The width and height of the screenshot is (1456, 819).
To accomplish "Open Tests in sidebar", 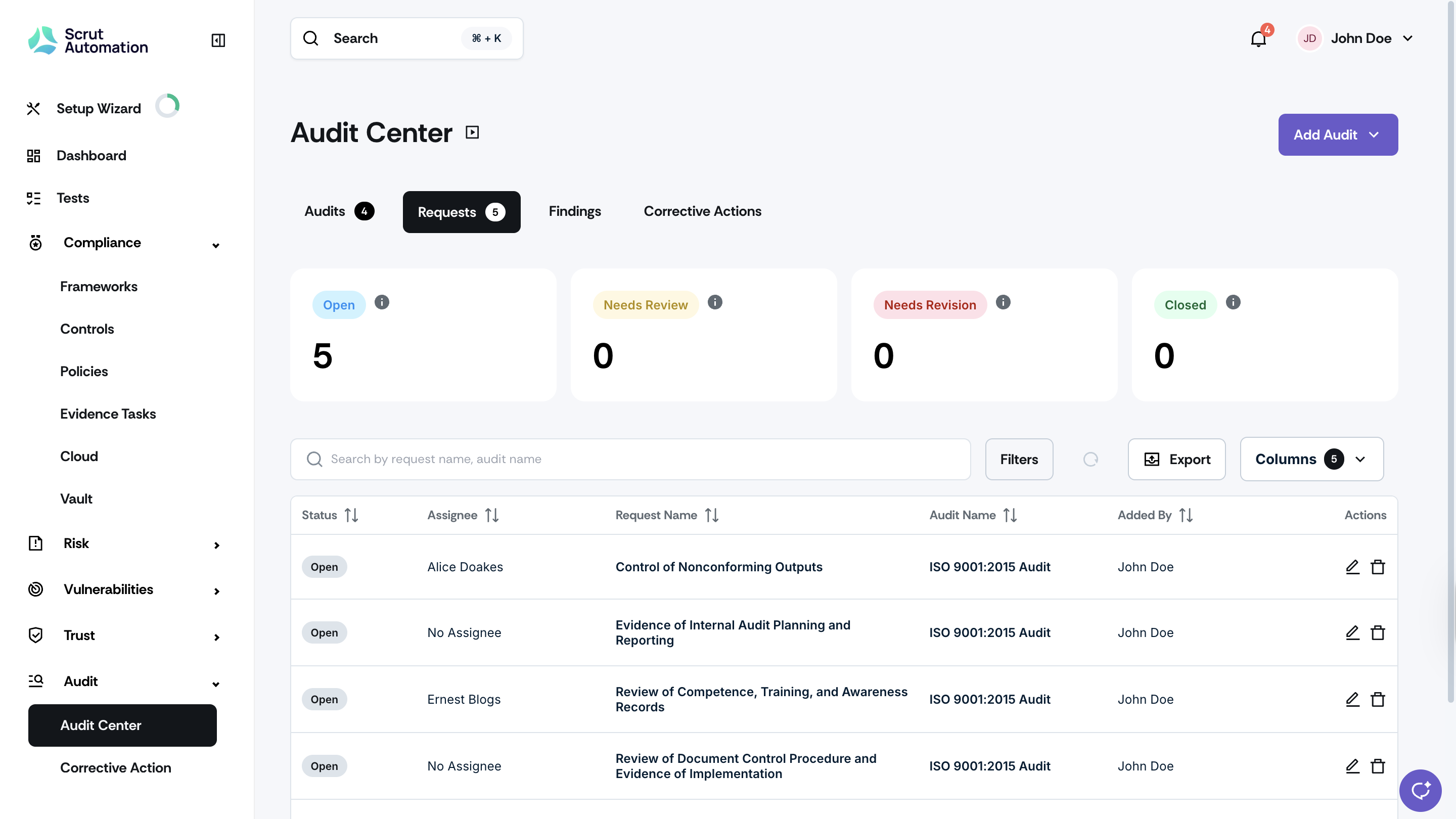I will 72,198.
